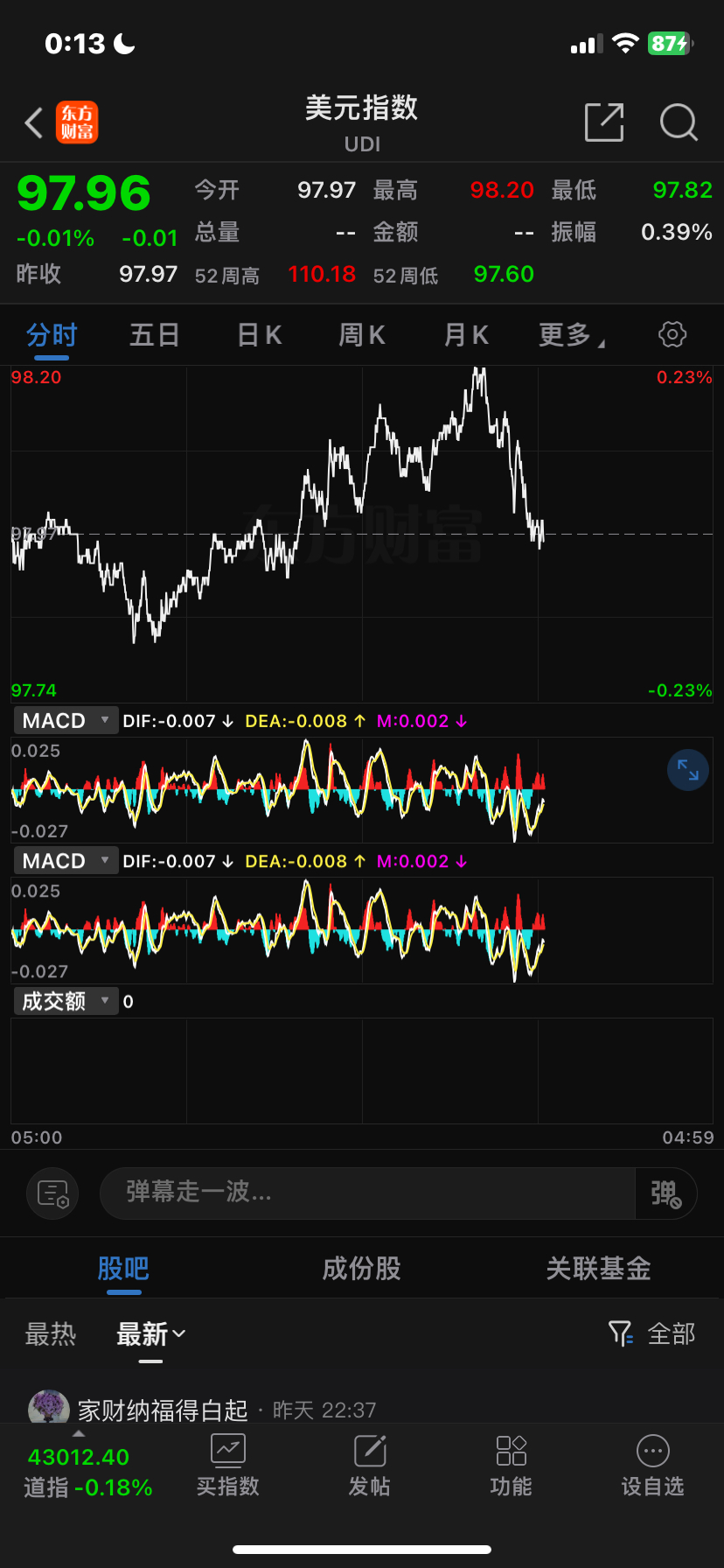
Task: Open the search magnifier icon
Action: click(679, 122)
